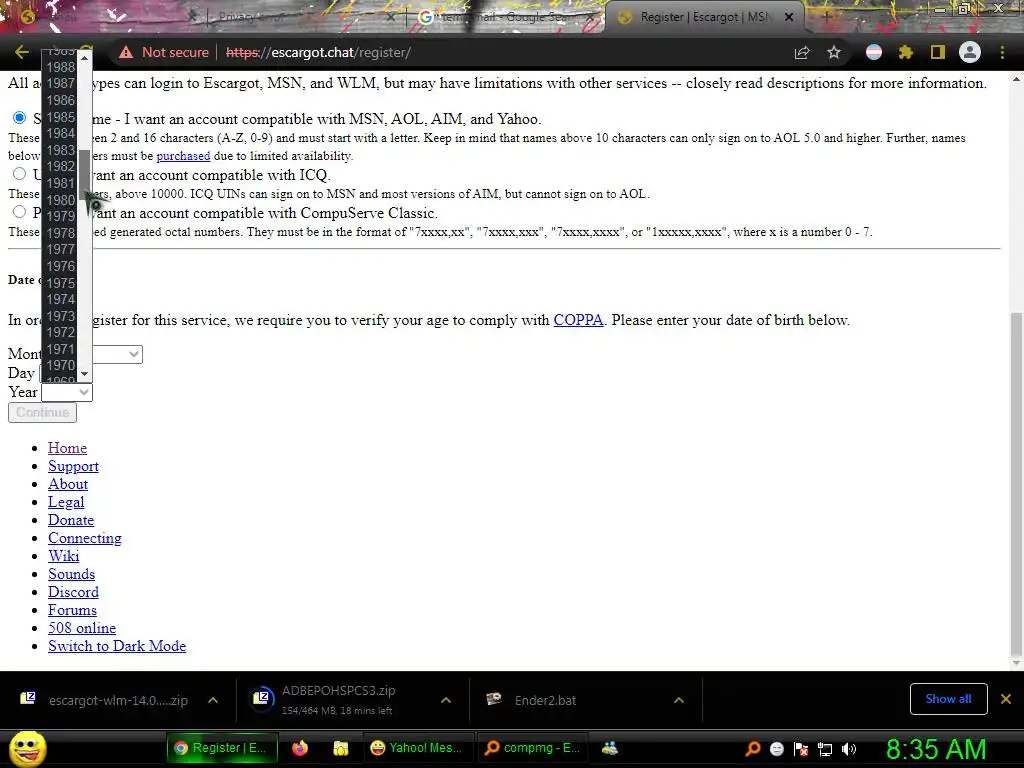
Task: Open escargot-wlm zip download options chevron
Action: click(213, 700)
